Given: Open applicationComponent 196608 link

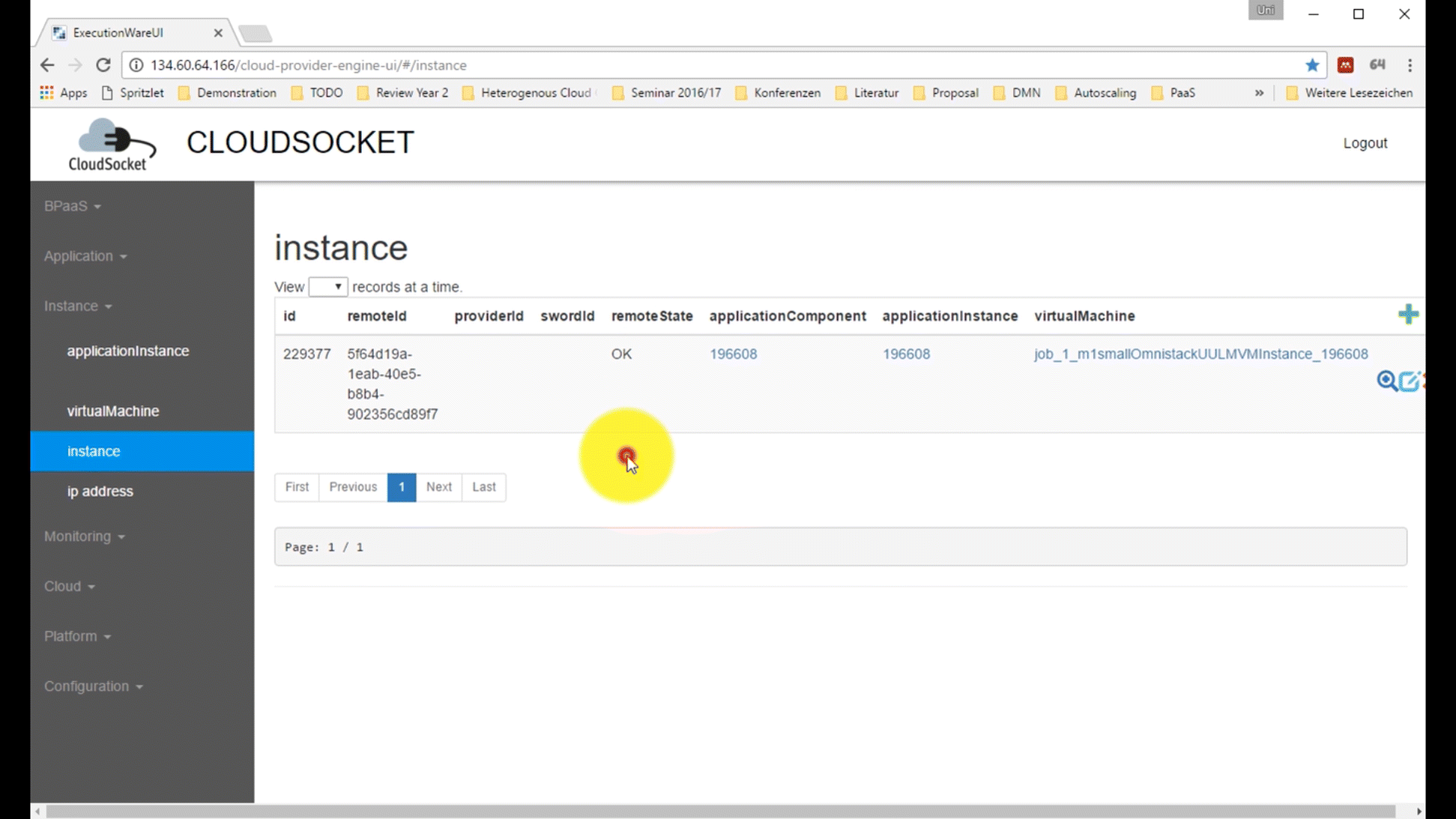Looking at the screenshot, I should coord(733,354).
